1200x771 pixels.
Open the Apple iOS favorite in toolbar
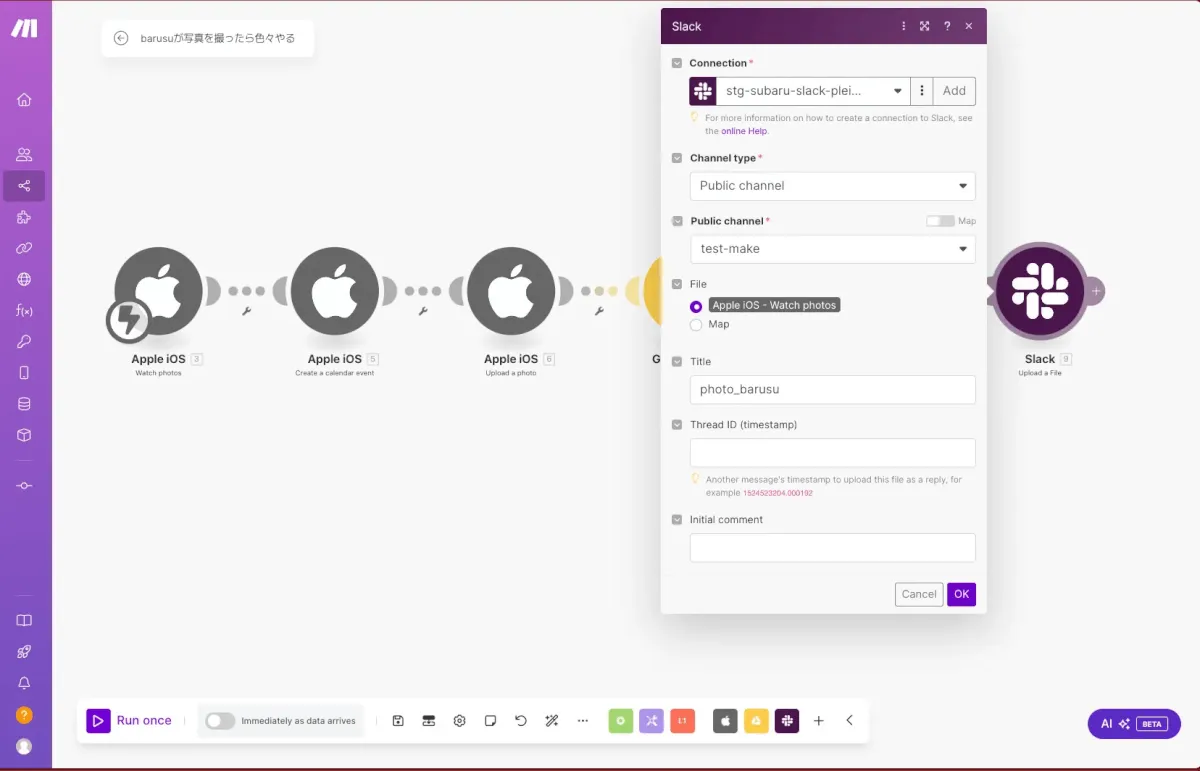coord(725,721)
